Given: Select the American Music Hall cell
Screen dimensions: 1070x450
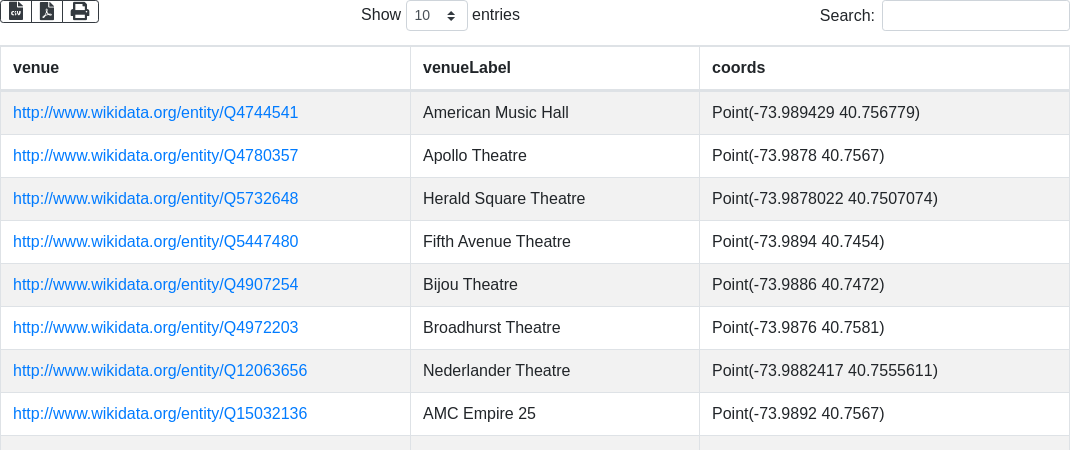Looking at the screenshot, I should pyautogui.click(x=496, y=113).
